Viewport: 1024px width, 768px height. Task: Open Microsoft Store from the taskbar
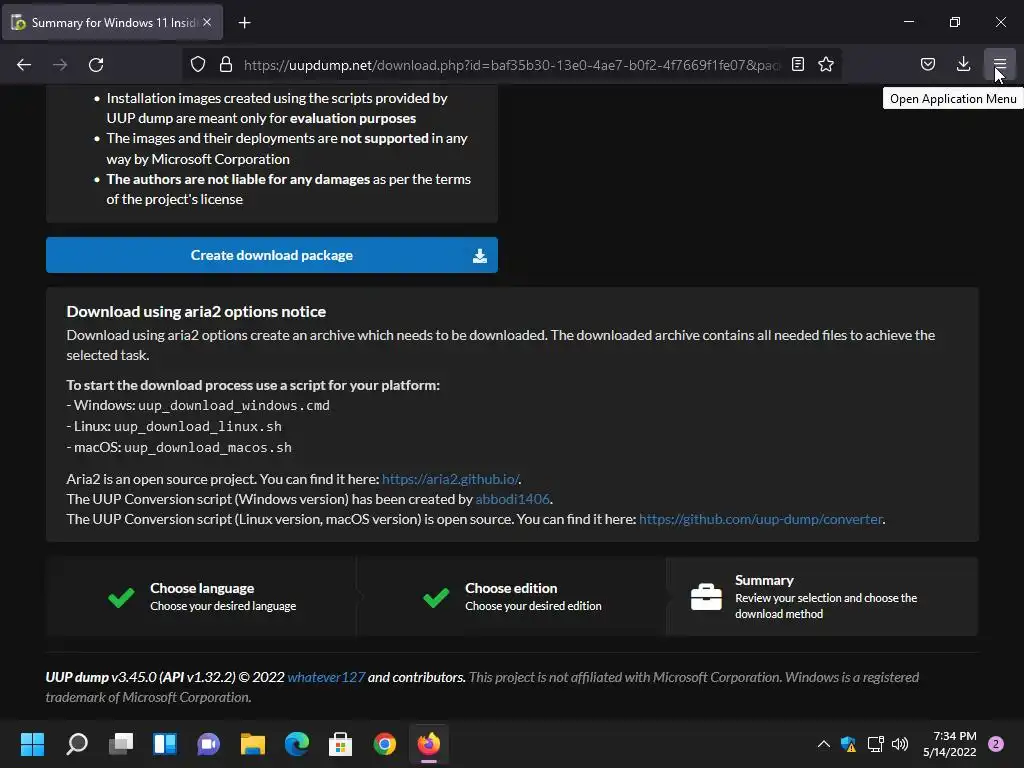click(340, 744)
